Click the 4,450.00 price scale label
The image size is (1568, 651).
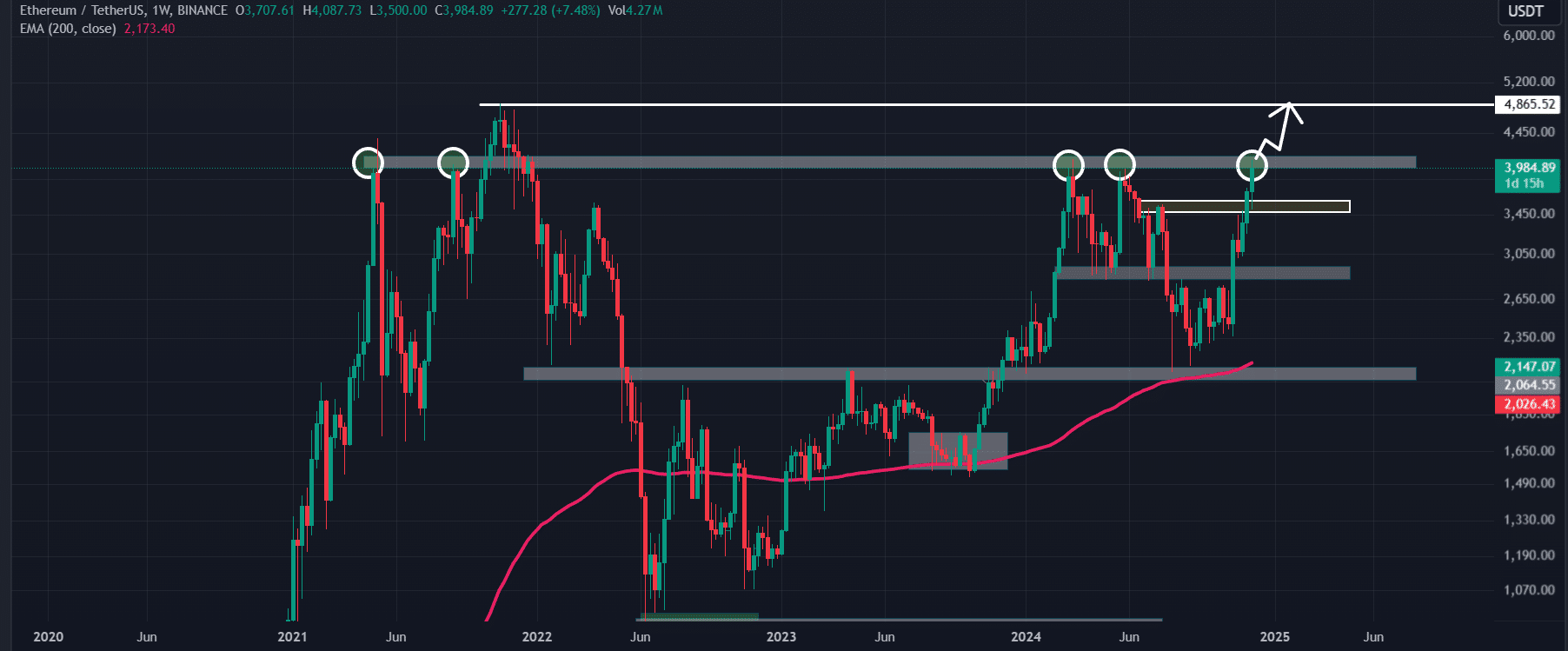pos(1529,132)
